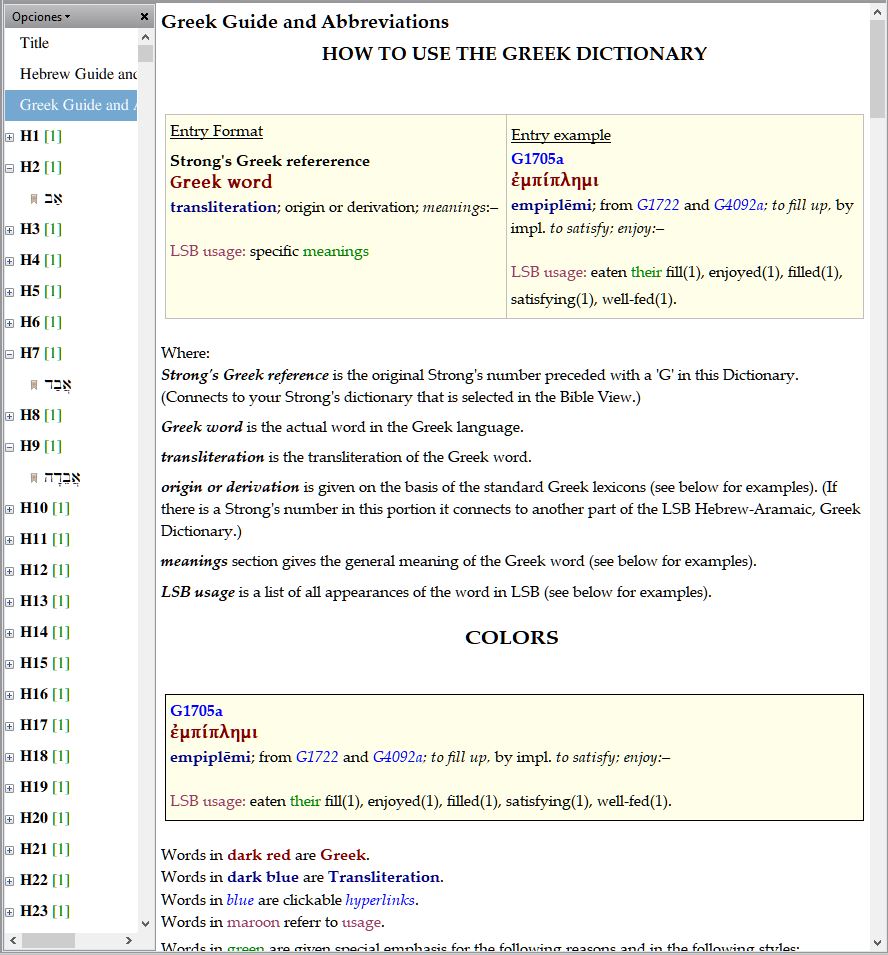Expand the H20 tree node
Viewport: 888px width, 955px height.
tap(10, 819)
